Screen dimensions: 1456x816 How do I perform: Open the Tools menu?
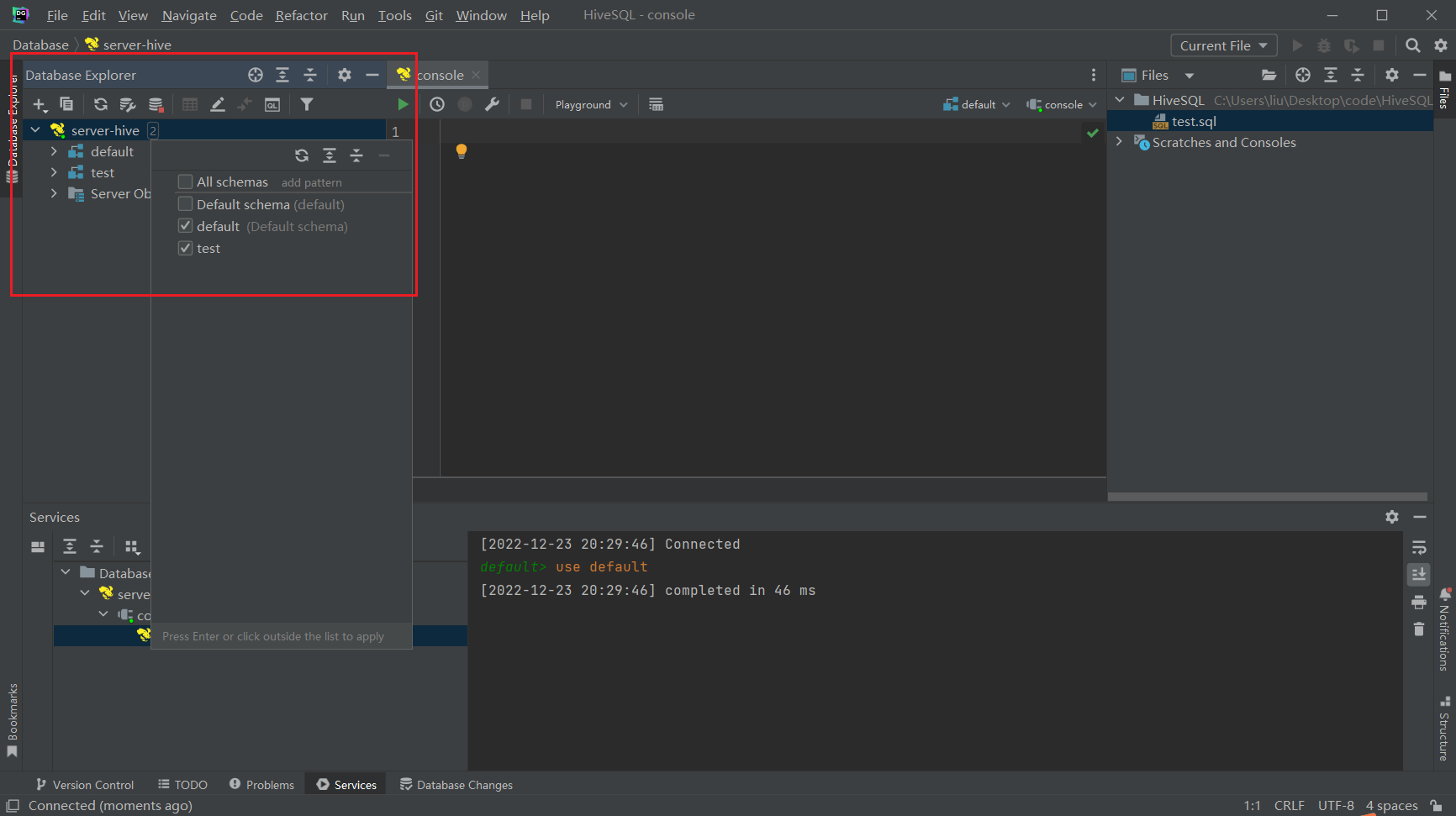[394, 15]
